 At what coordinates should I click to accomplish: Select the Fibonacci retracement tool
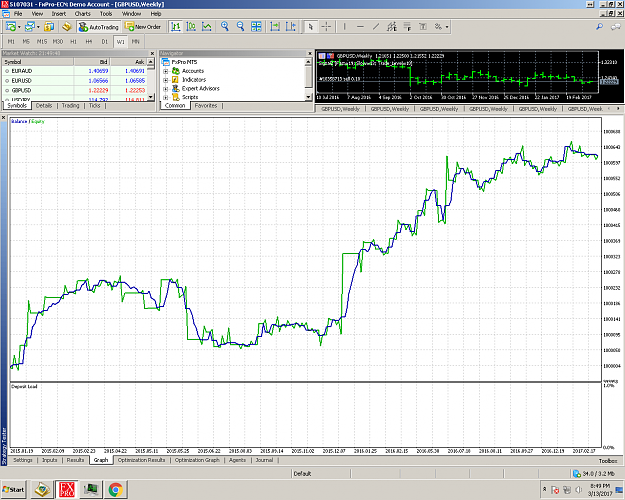click(407, 27)
